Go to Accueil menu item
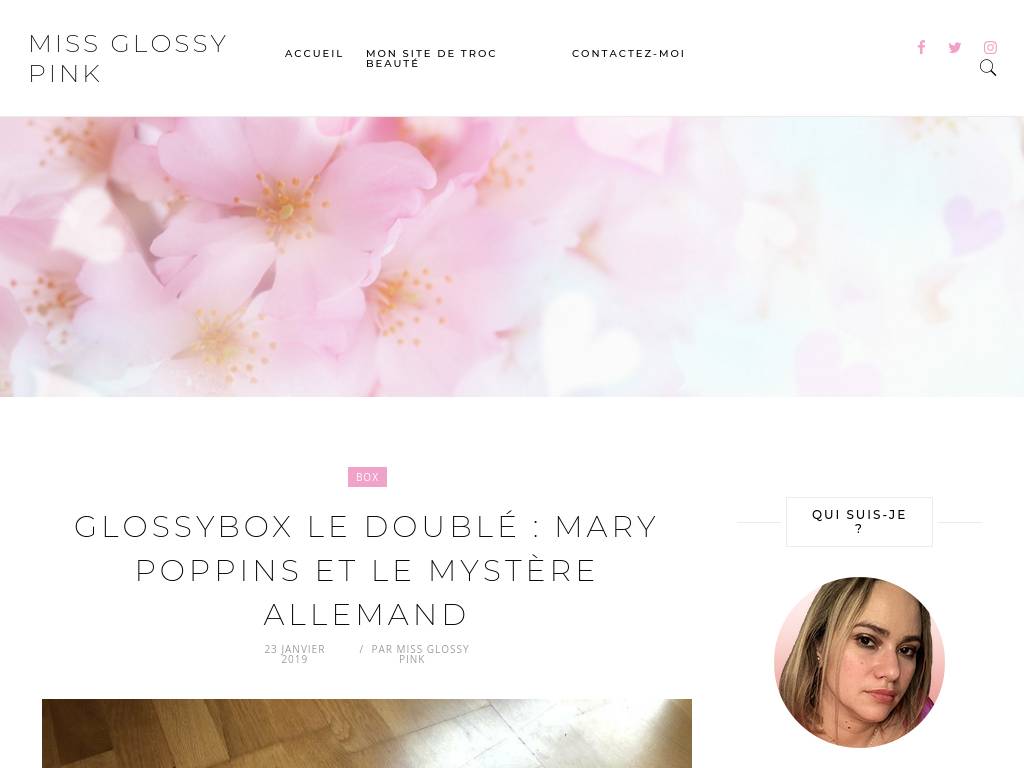This screenshot has width=1024, height=768. pos(314,54)
